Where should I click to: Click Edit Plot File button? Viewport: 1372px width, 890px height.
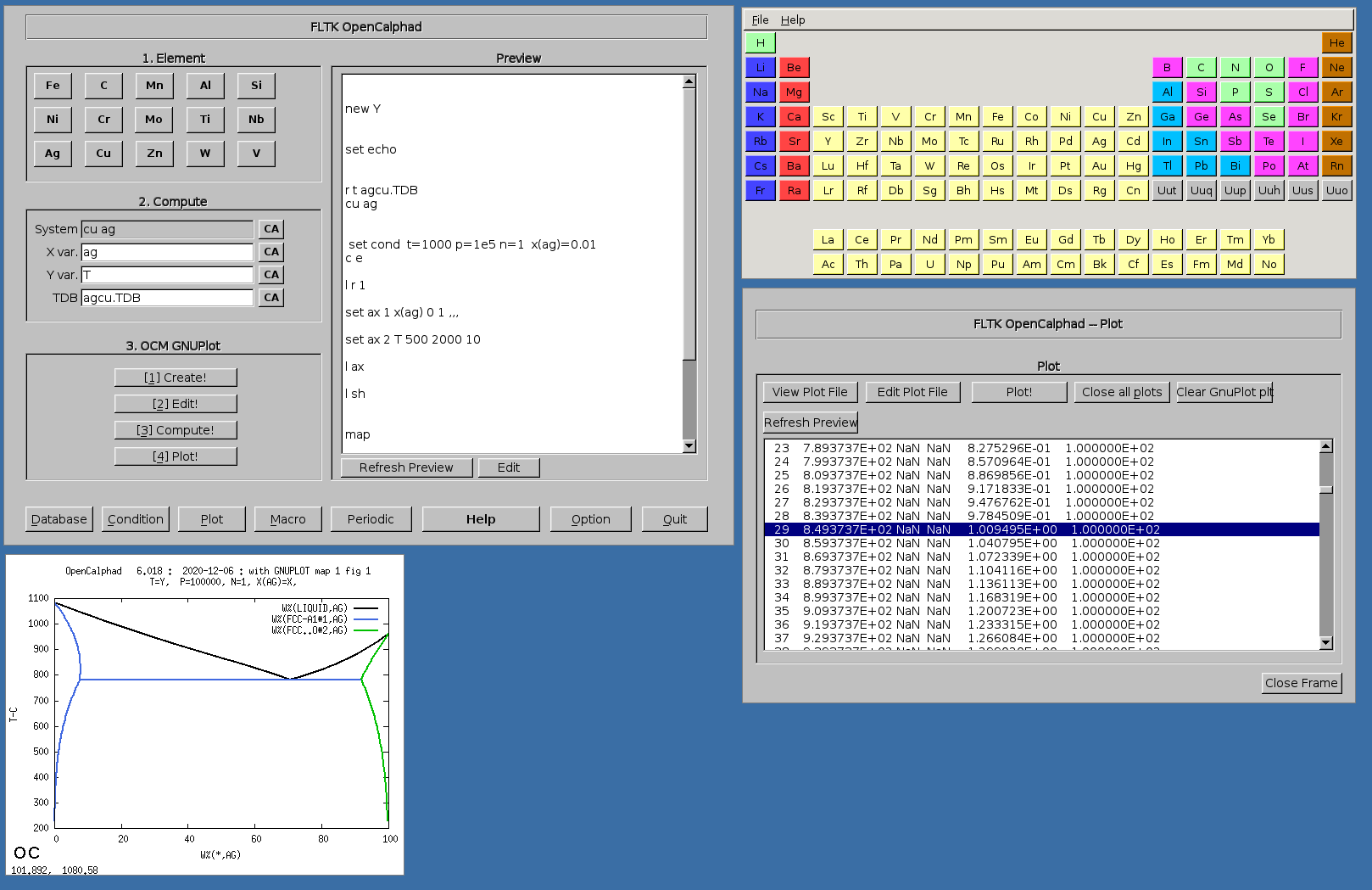pos(912,392)
